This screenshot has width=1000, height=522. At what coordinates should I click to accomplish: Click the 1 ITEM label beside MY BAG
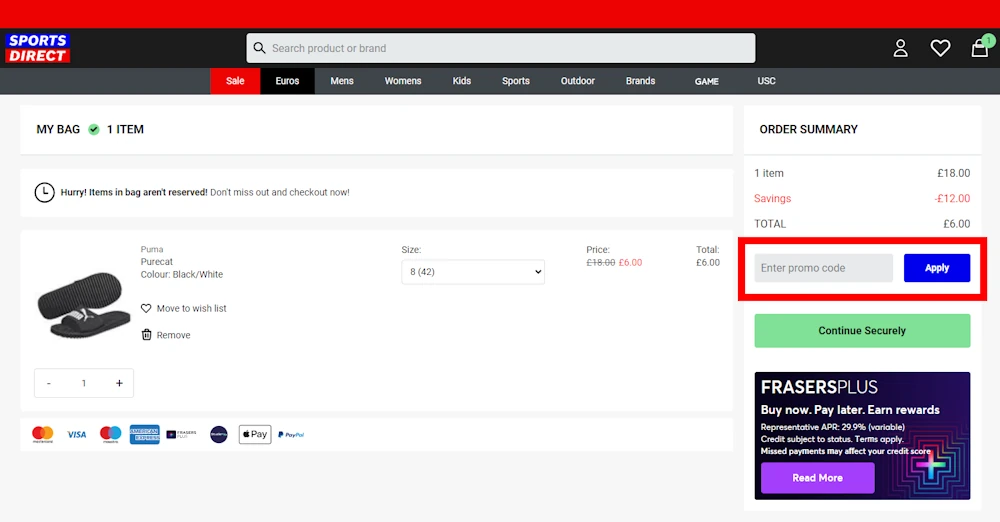(125, 130)
